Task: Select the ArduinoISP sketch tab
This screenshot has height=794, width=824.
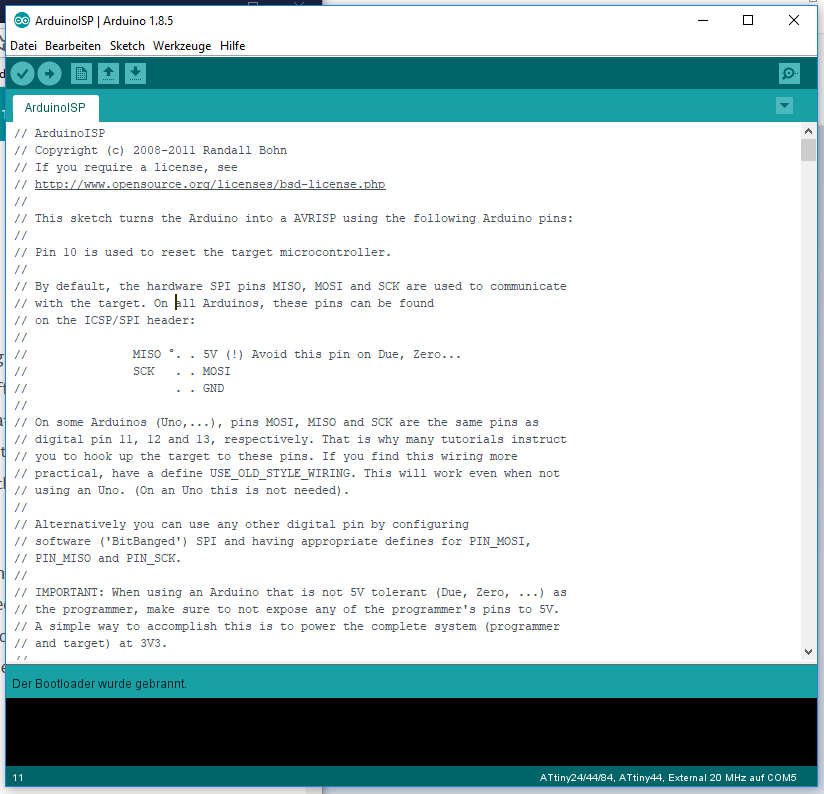Action: click(55, 108)
